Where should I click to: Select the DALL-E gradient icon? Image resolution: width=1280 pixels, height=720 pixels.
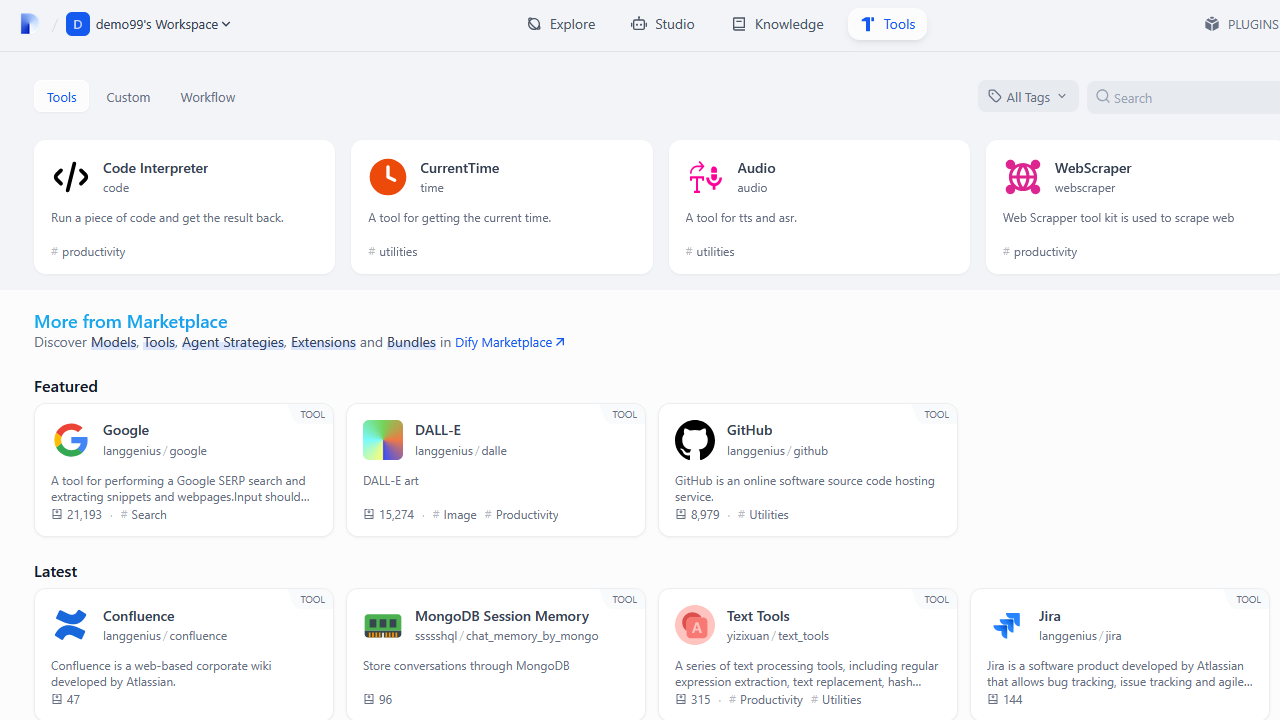[x=383, y=440]
